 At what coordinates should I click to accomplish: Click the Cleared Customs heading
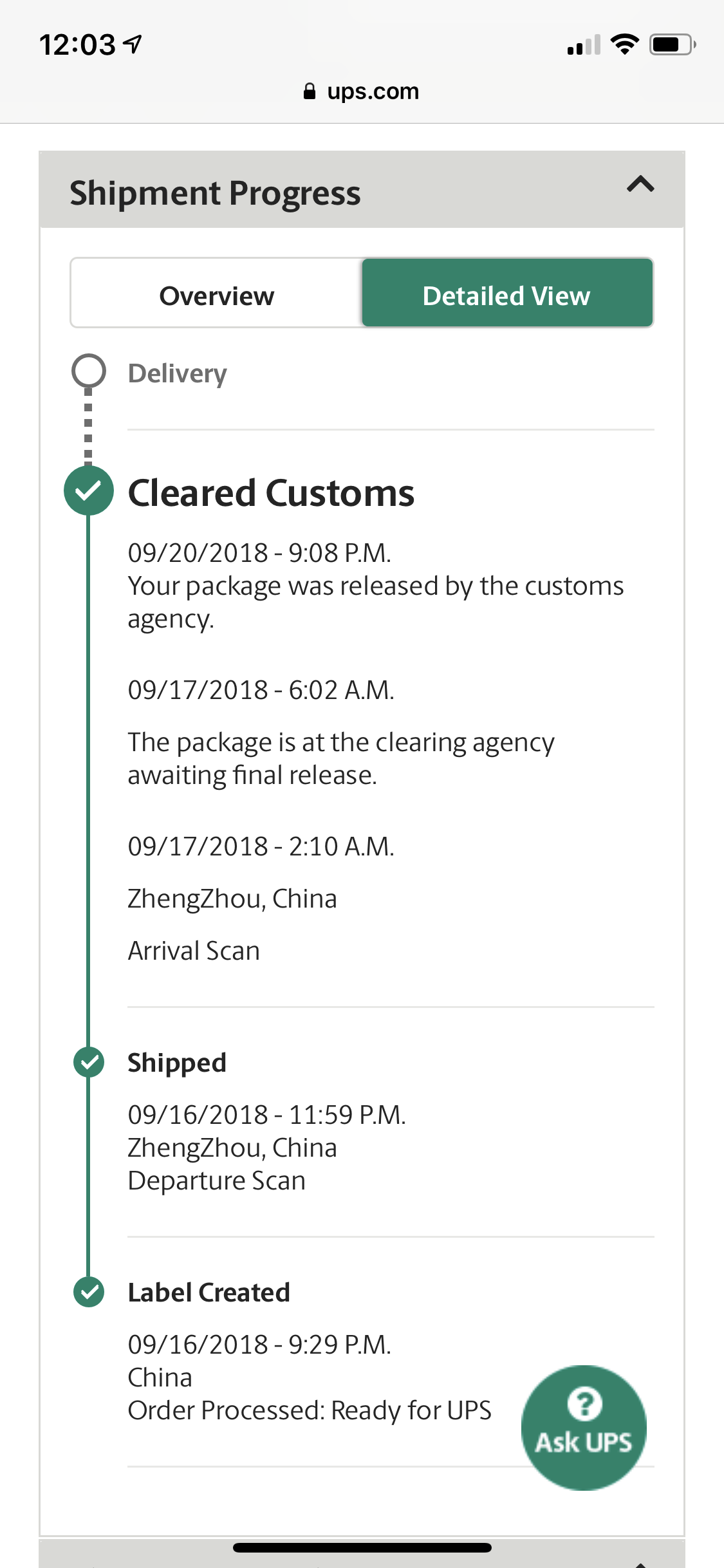point(271,492)
